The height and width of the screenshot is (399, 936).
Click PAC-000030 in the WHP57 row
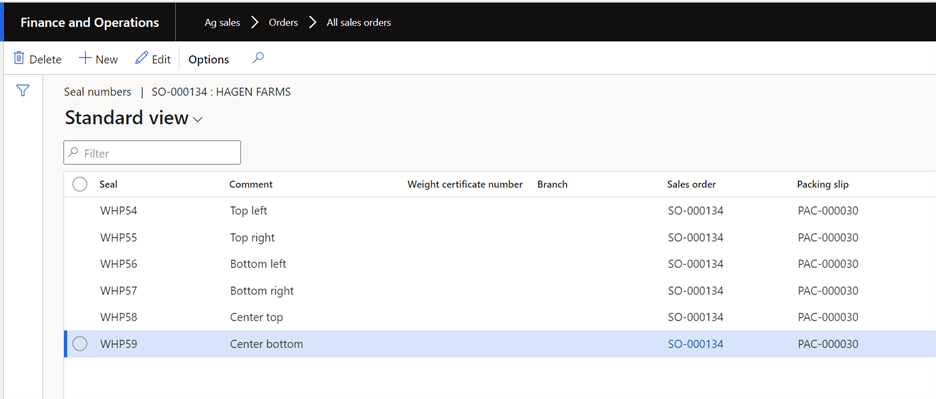click(828, 291)
